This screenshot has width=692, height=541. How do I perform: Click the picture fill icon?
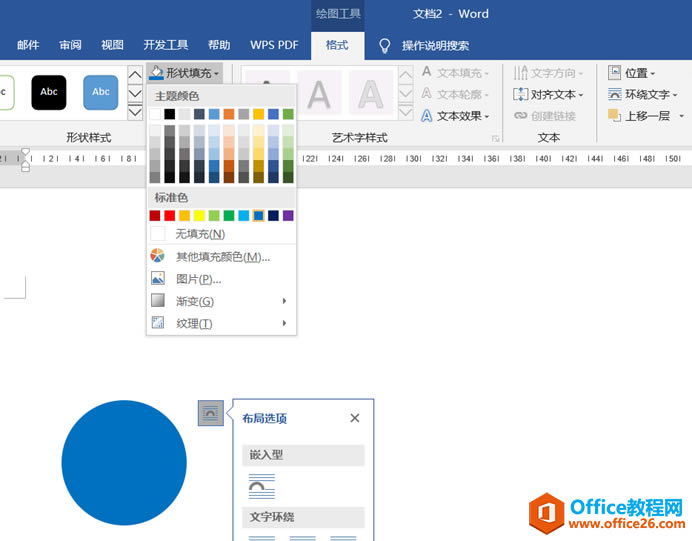[x=158, y=278]
